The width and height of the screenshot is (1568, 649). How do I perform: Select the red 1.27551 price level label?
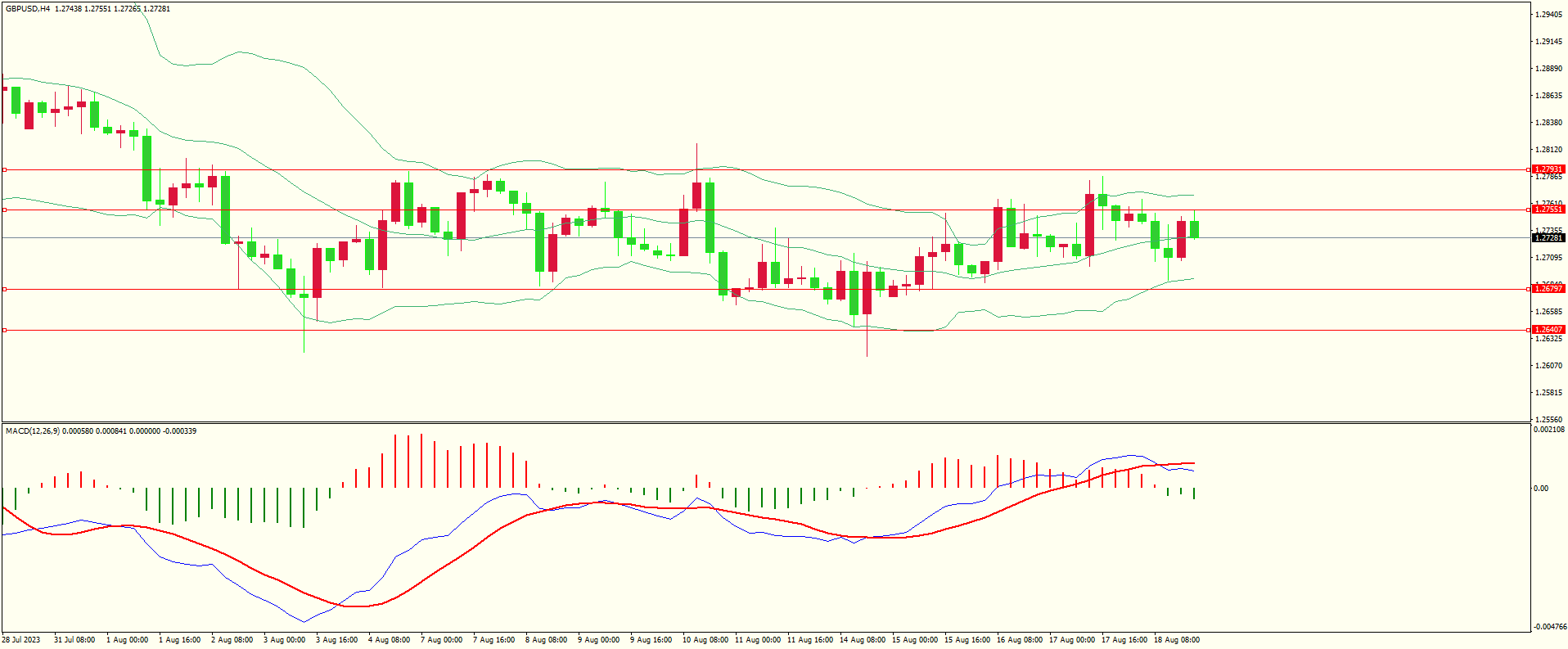(x=1548, y=210)
